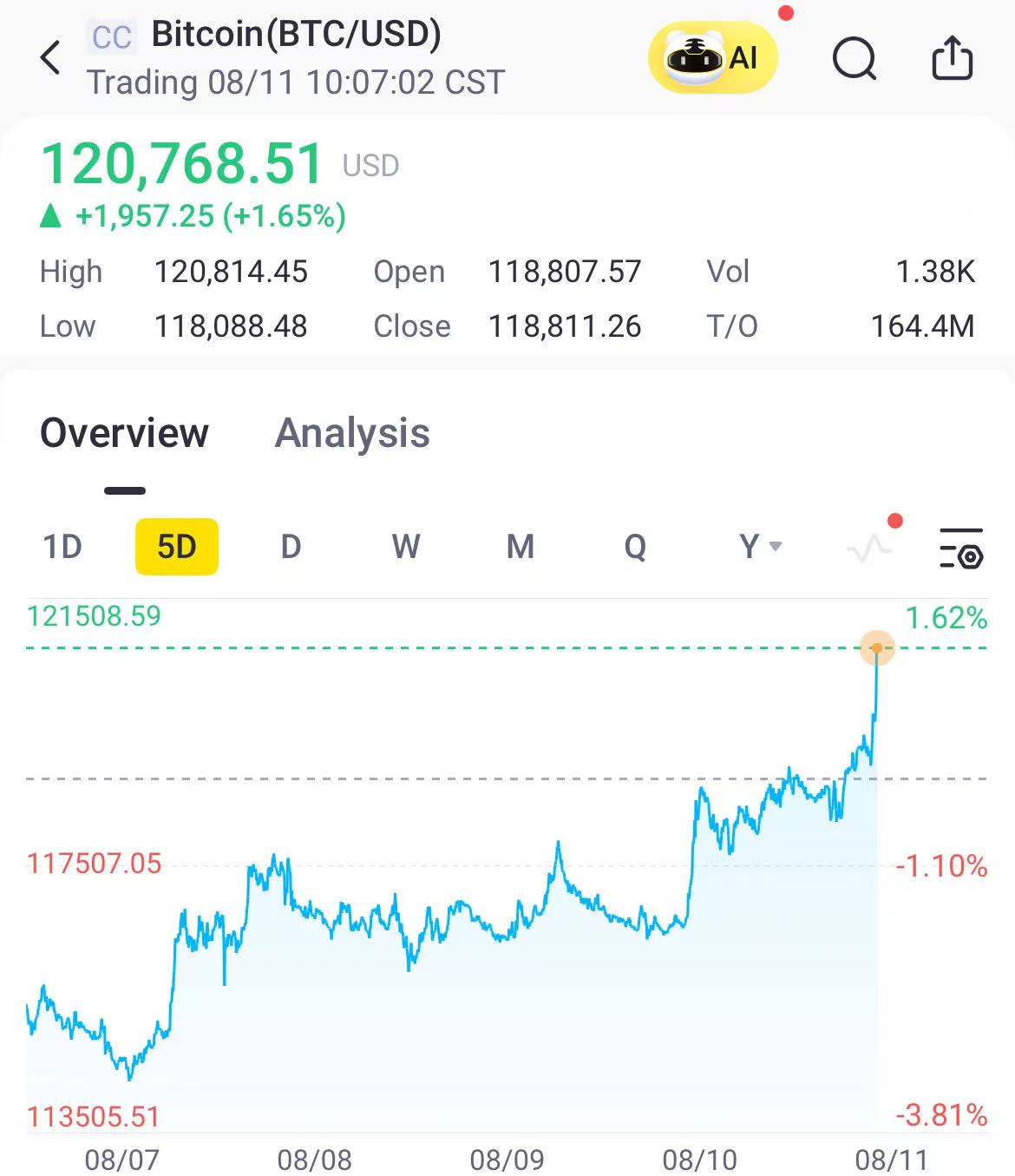Screen dimensions: 1015x1176
Task: Open the AI assistant robot button
Action: [x=713, y=58]
